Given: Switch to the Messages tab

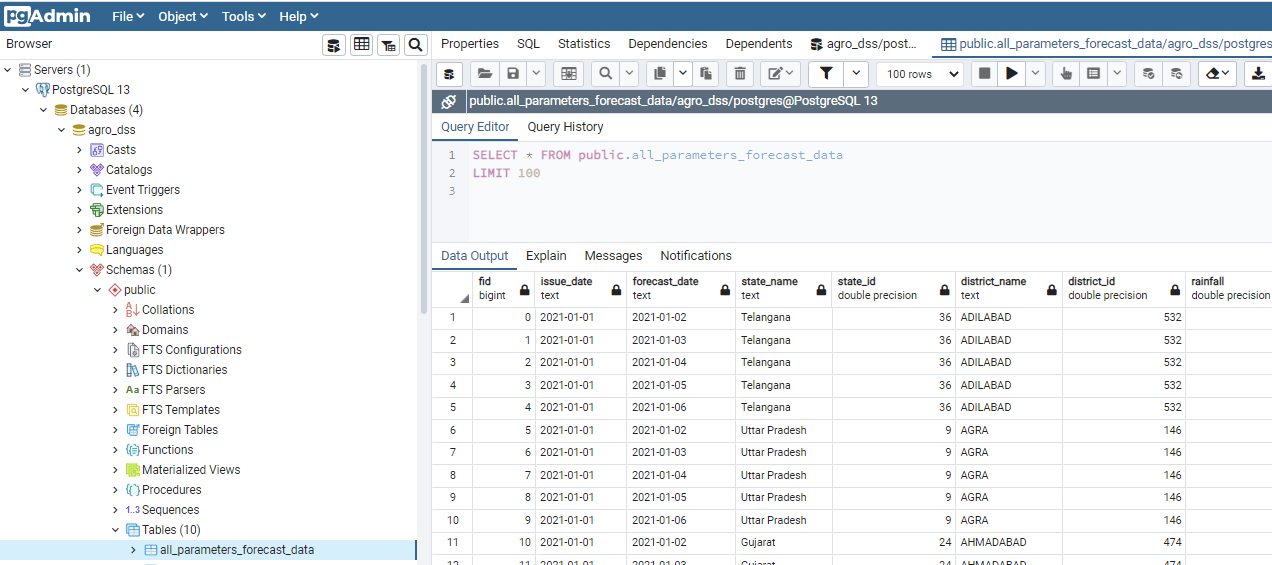Looking at the screenshot, I should (x=613, y=256).
